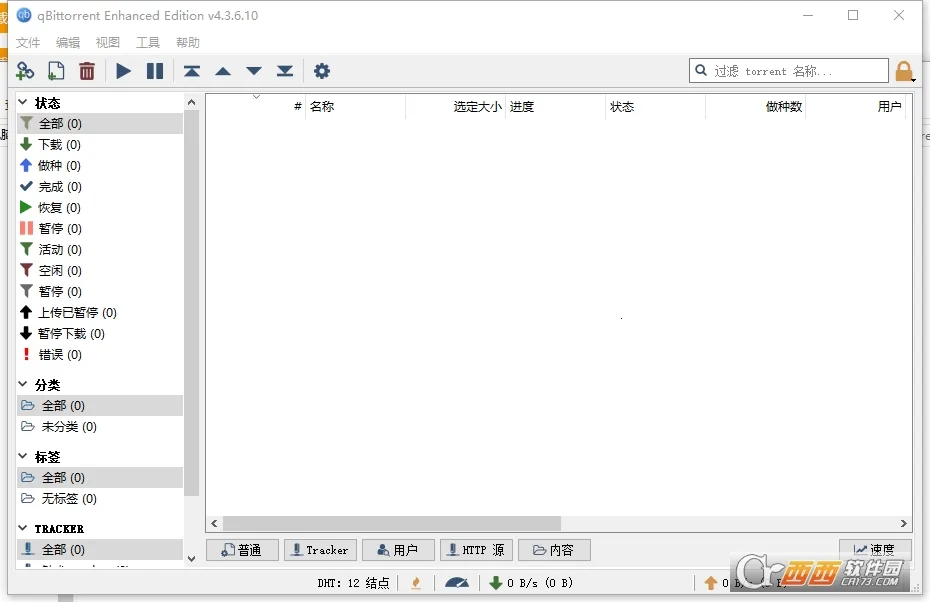Click the delete torrent trash icon
930x602 pixels.
[87, 70]
